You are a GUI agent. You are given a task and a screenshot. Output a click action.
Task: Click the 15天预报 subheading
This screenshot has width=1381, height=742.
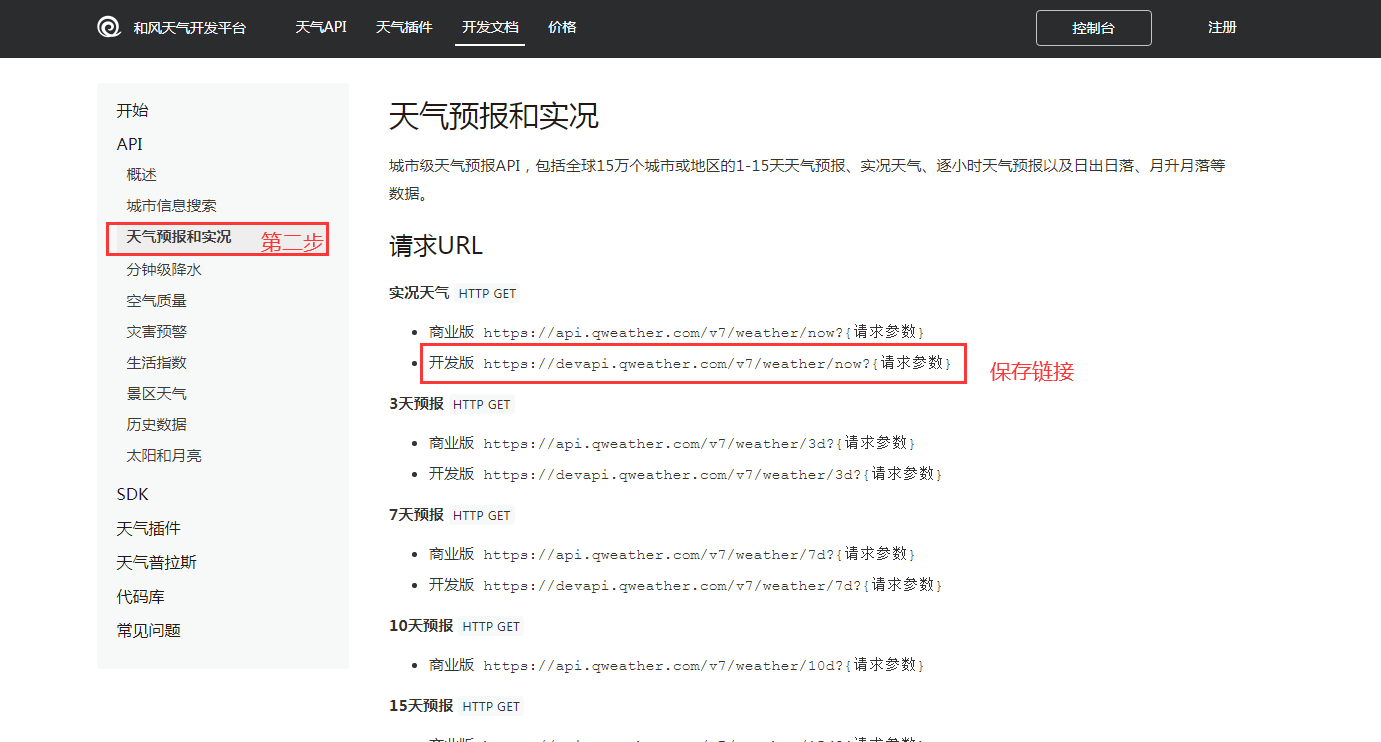(421, 706)
